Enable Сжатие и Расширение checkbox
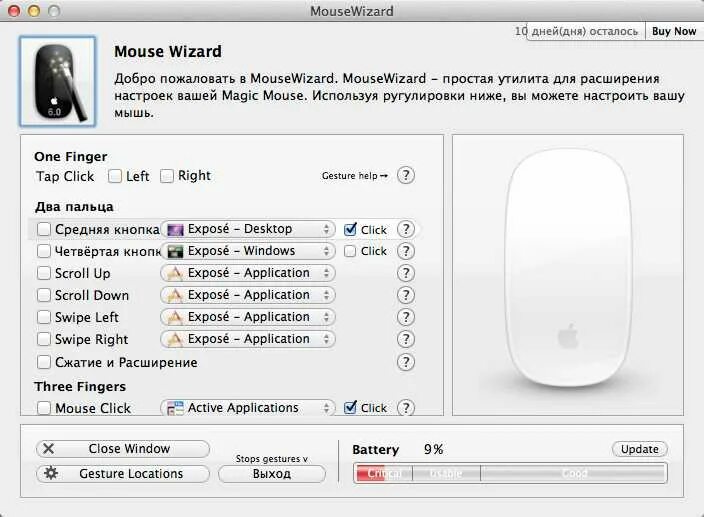704x517 pixels. click(44, 362)
